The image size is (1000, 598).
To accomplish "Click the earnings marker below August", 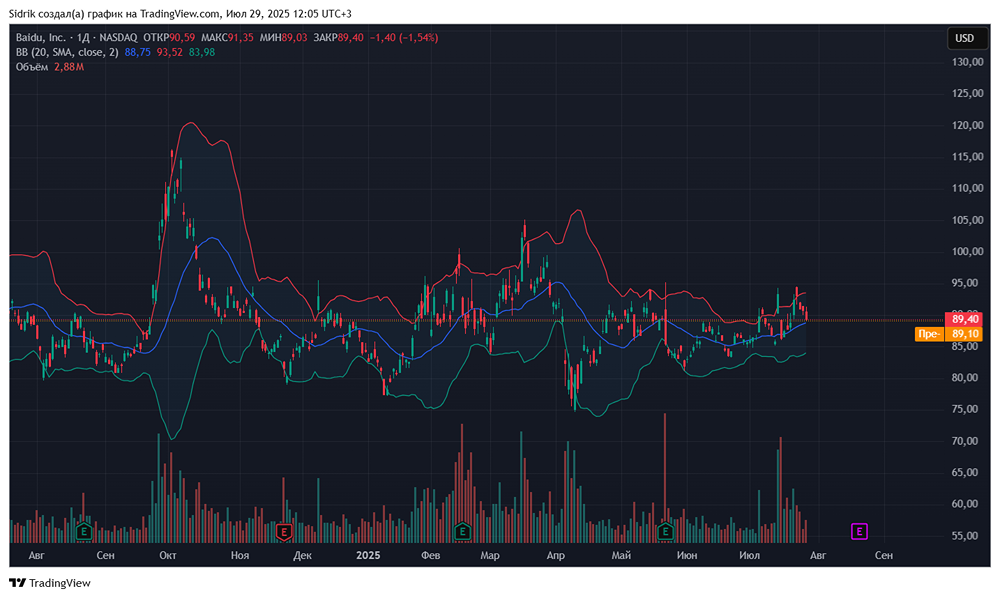I will click(84, 531).
